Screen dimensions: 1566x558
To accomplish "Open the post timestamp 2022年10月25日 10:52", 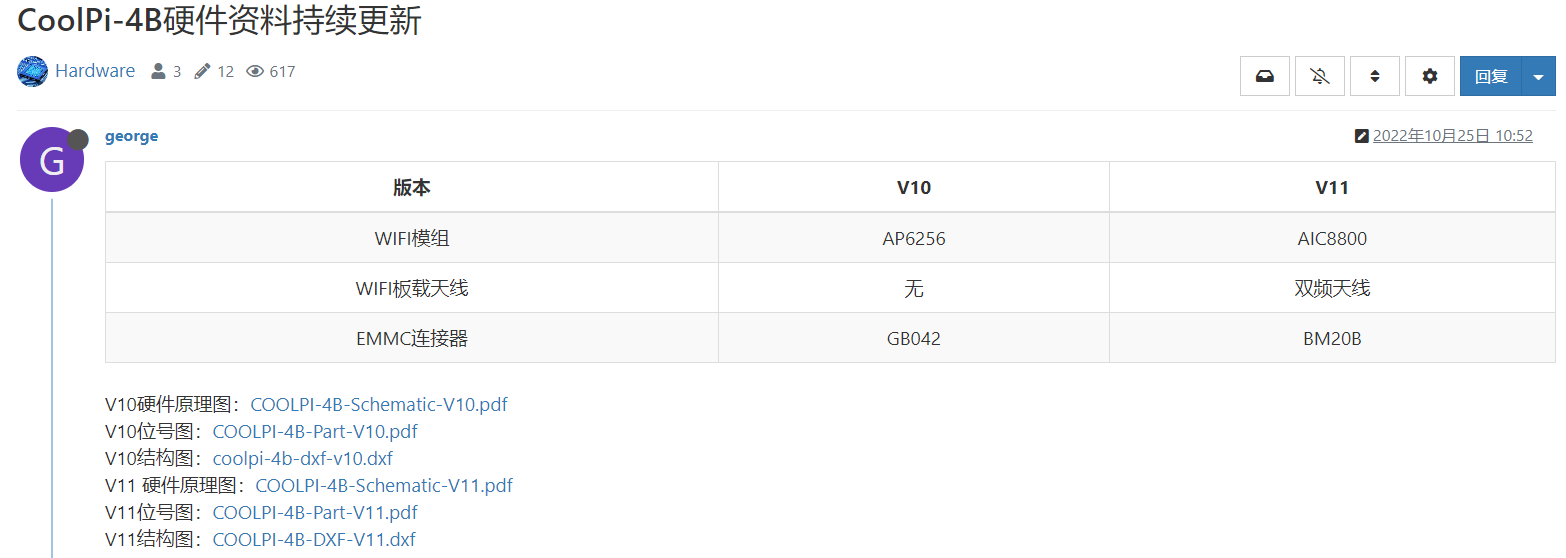I will click(x=1453, y=136).
